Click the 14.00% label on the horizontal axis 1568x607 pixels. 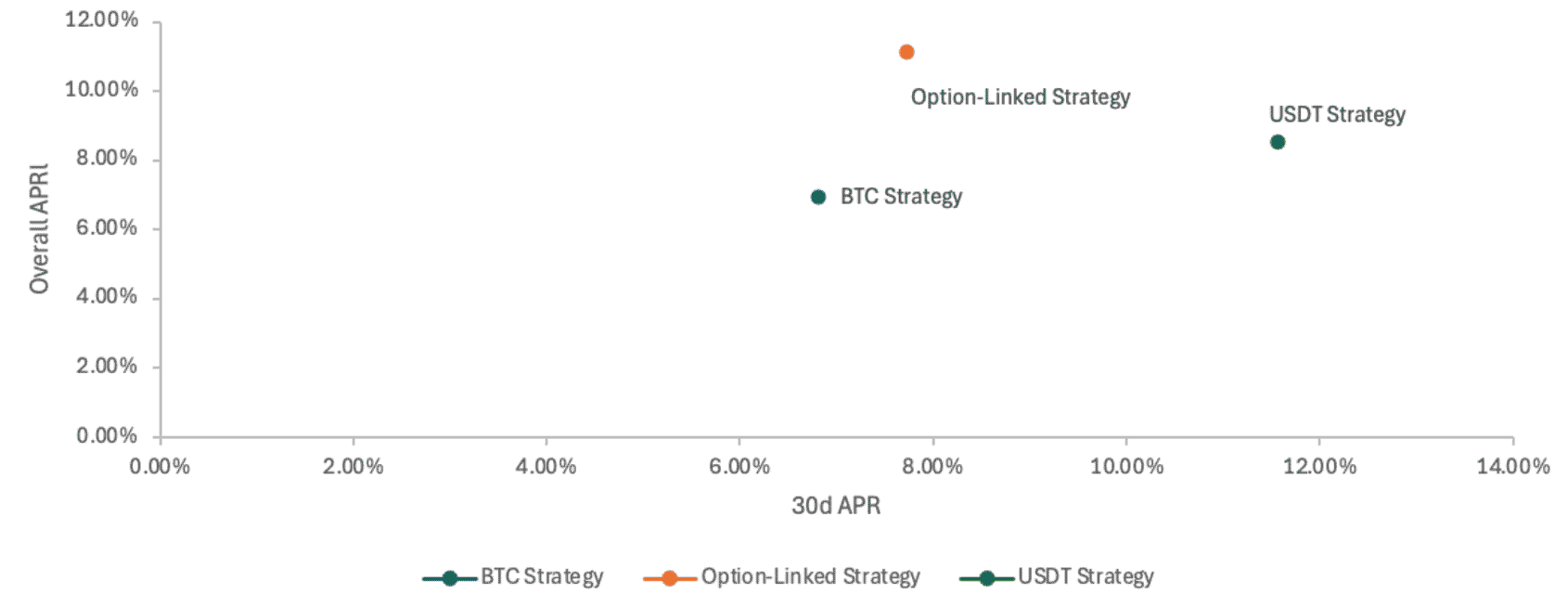[1512, 466]
